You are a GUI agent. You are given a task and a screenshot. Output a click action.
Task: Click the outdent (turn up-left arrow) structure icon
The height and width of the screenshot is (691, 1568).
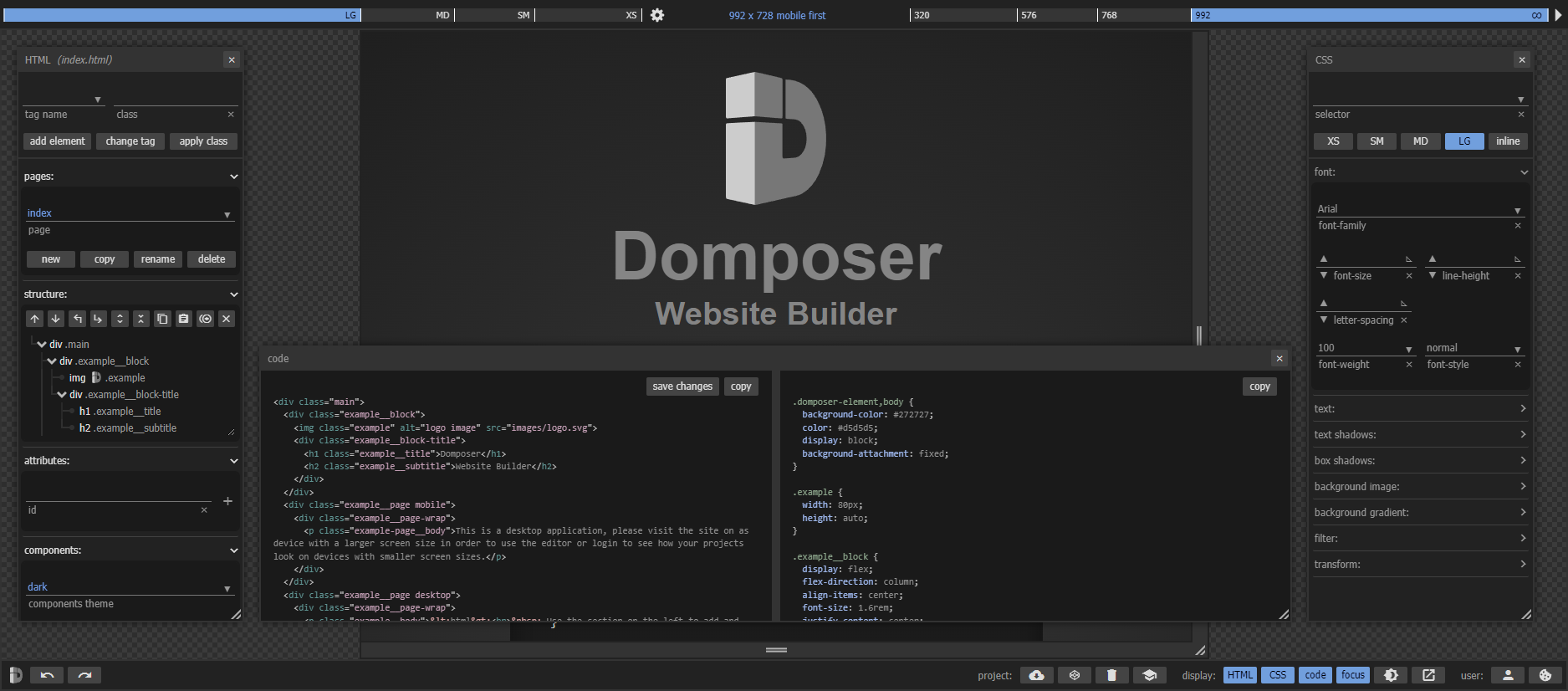[x=77, y=319]
